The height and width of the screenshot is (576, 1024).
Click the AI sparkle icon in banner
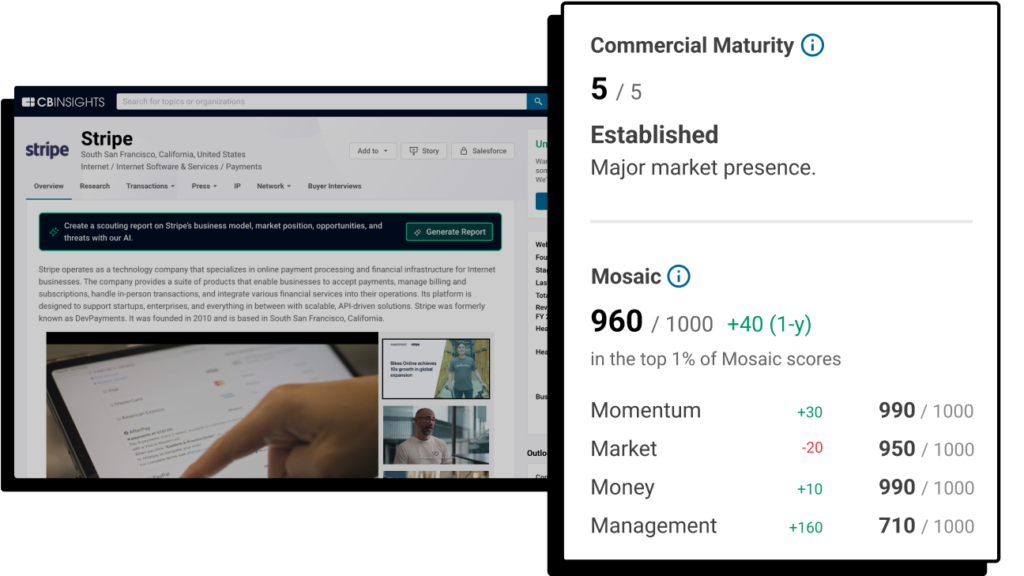(x=54, y=232)
